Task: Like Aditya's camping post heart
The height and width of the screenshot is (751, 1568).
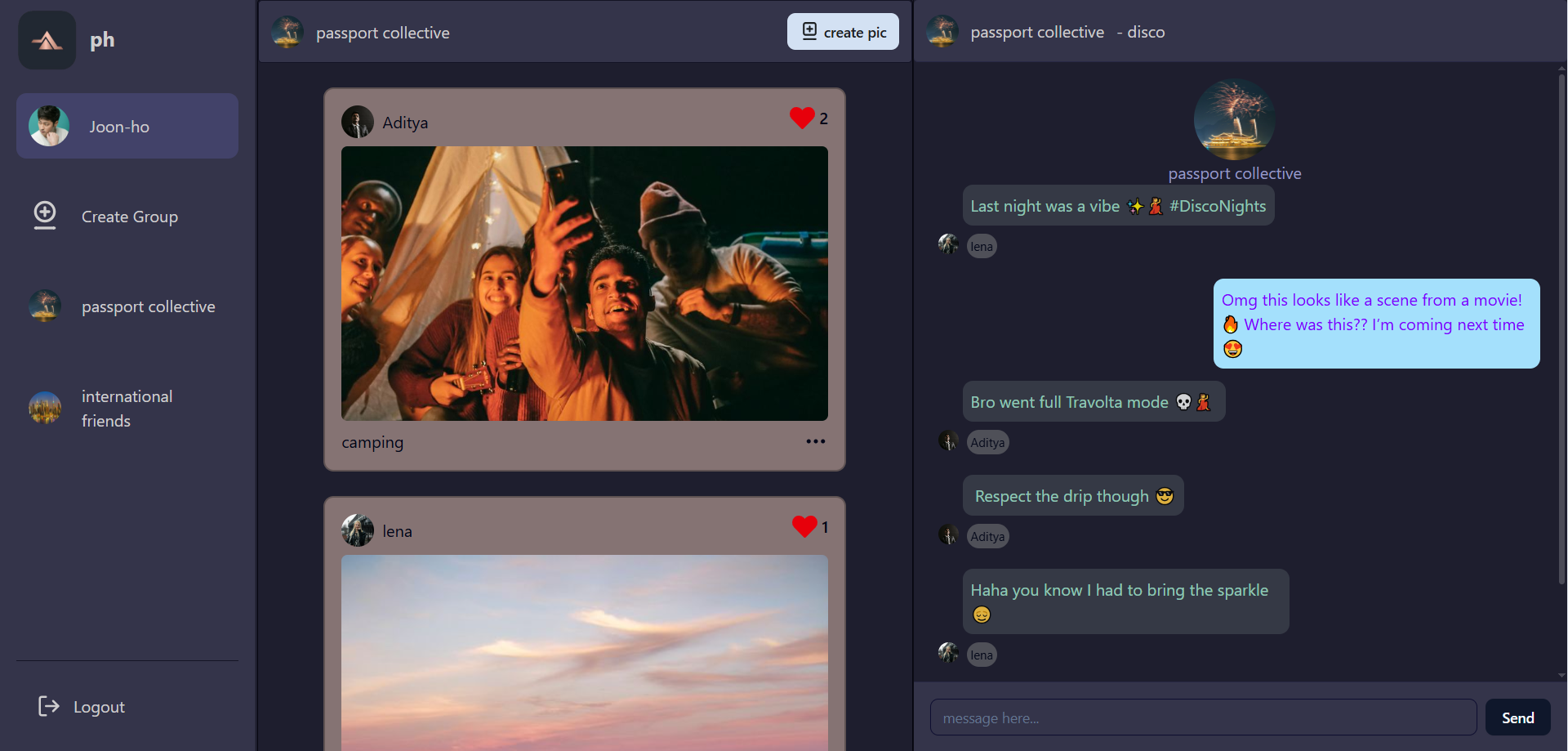Action: click(x=802, y=118)
